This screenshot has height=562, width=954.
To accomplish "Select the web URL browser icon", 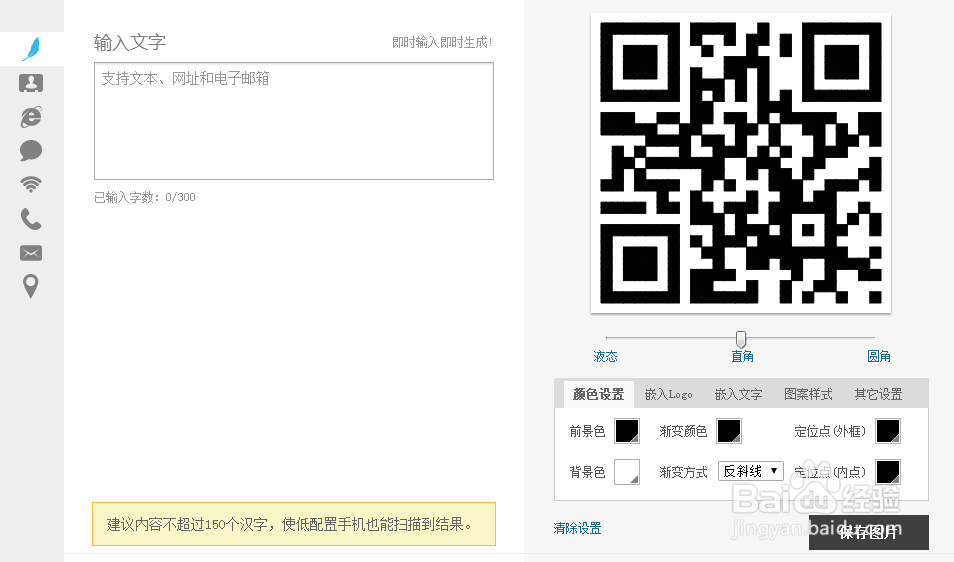I will pos(31,117).
